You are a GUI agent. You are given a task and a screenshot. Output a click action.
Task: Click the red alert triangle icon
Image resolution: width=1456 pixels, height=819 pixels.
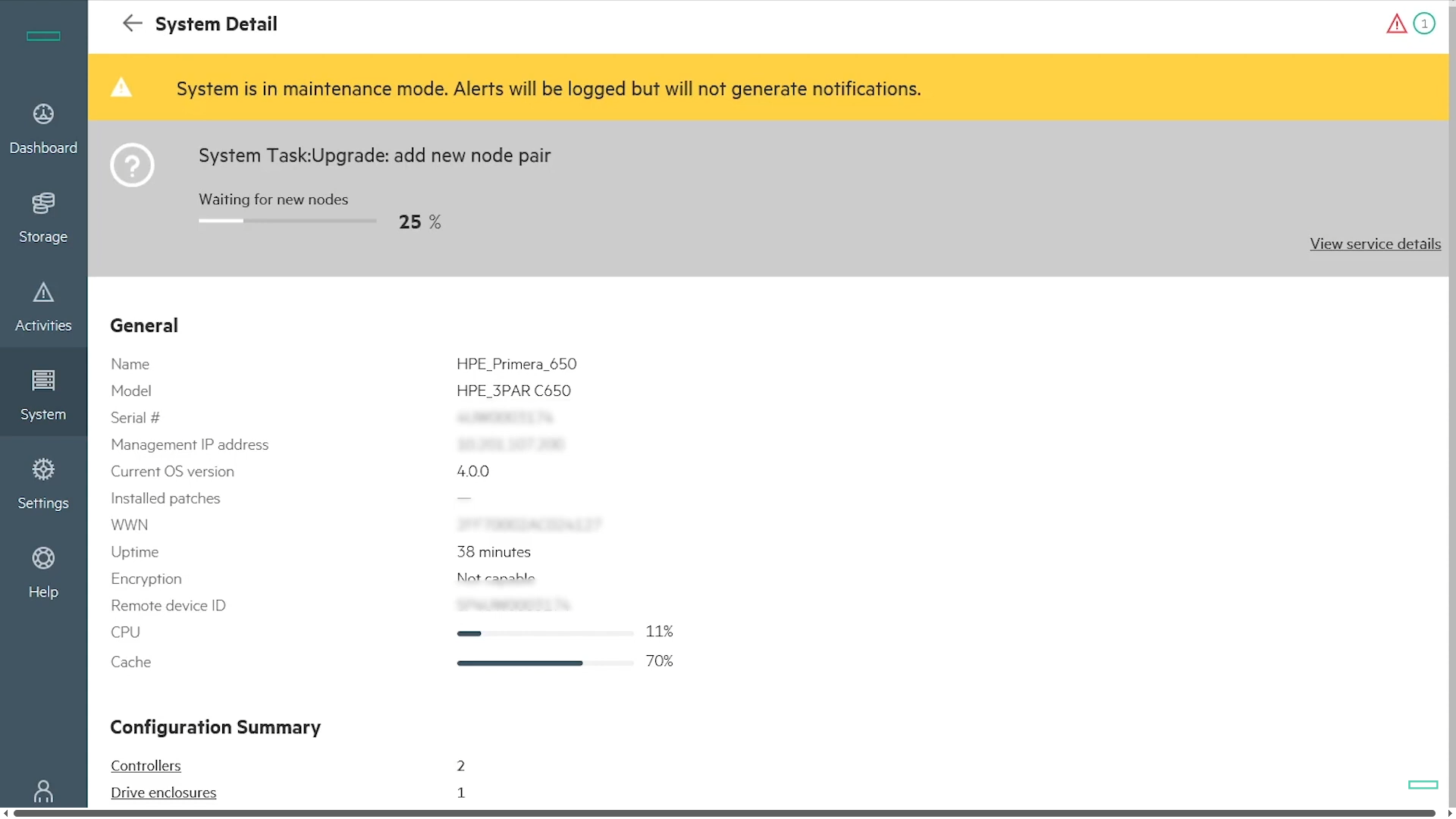pyautogui.click(x=1396, y=24)
